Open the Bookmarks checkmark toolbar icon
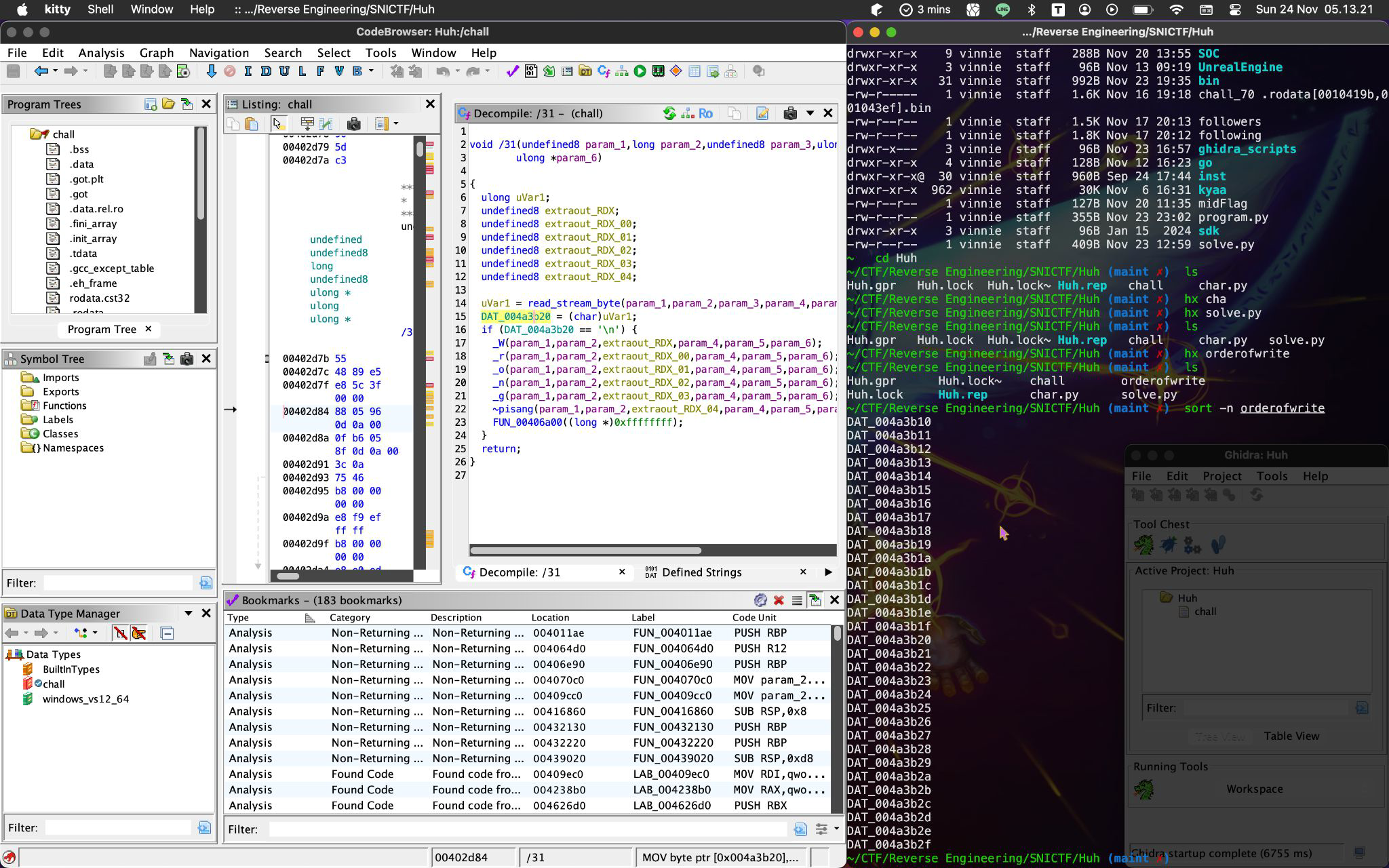The width and height of the screenshot is (1389, 868). point(512,71)
